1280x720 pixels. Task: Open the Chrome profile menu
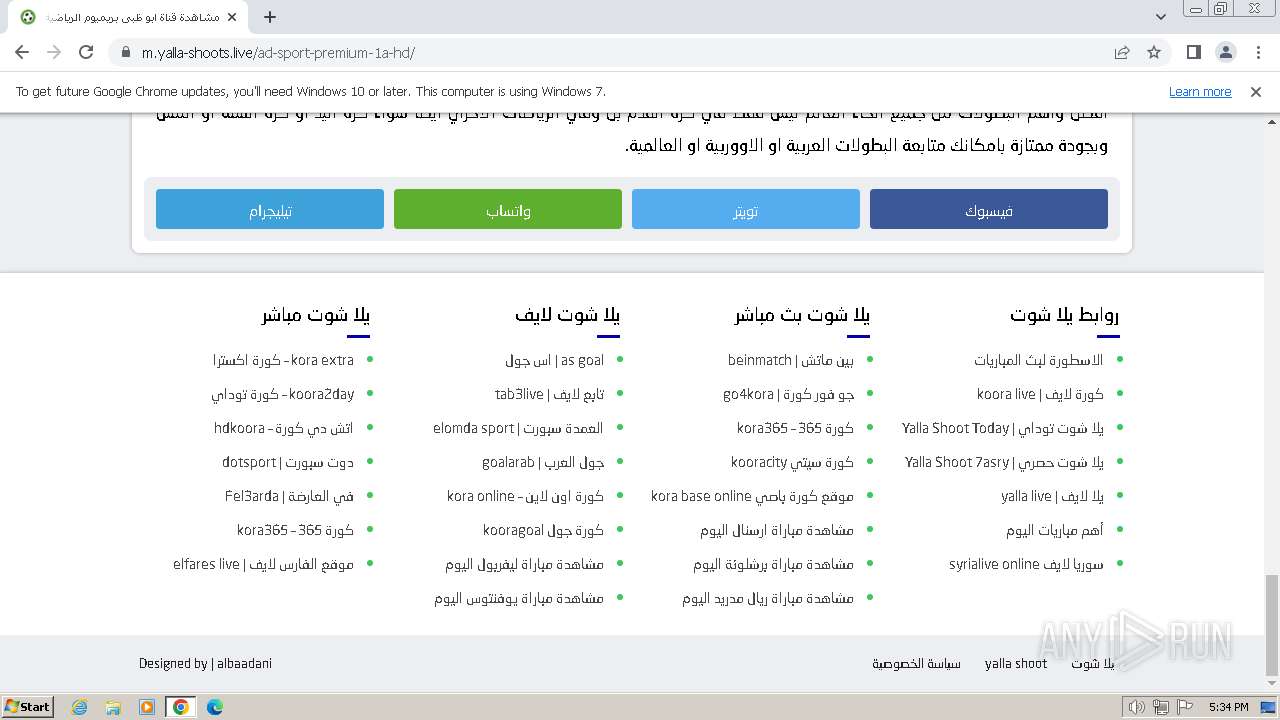tap(1226, 52)
